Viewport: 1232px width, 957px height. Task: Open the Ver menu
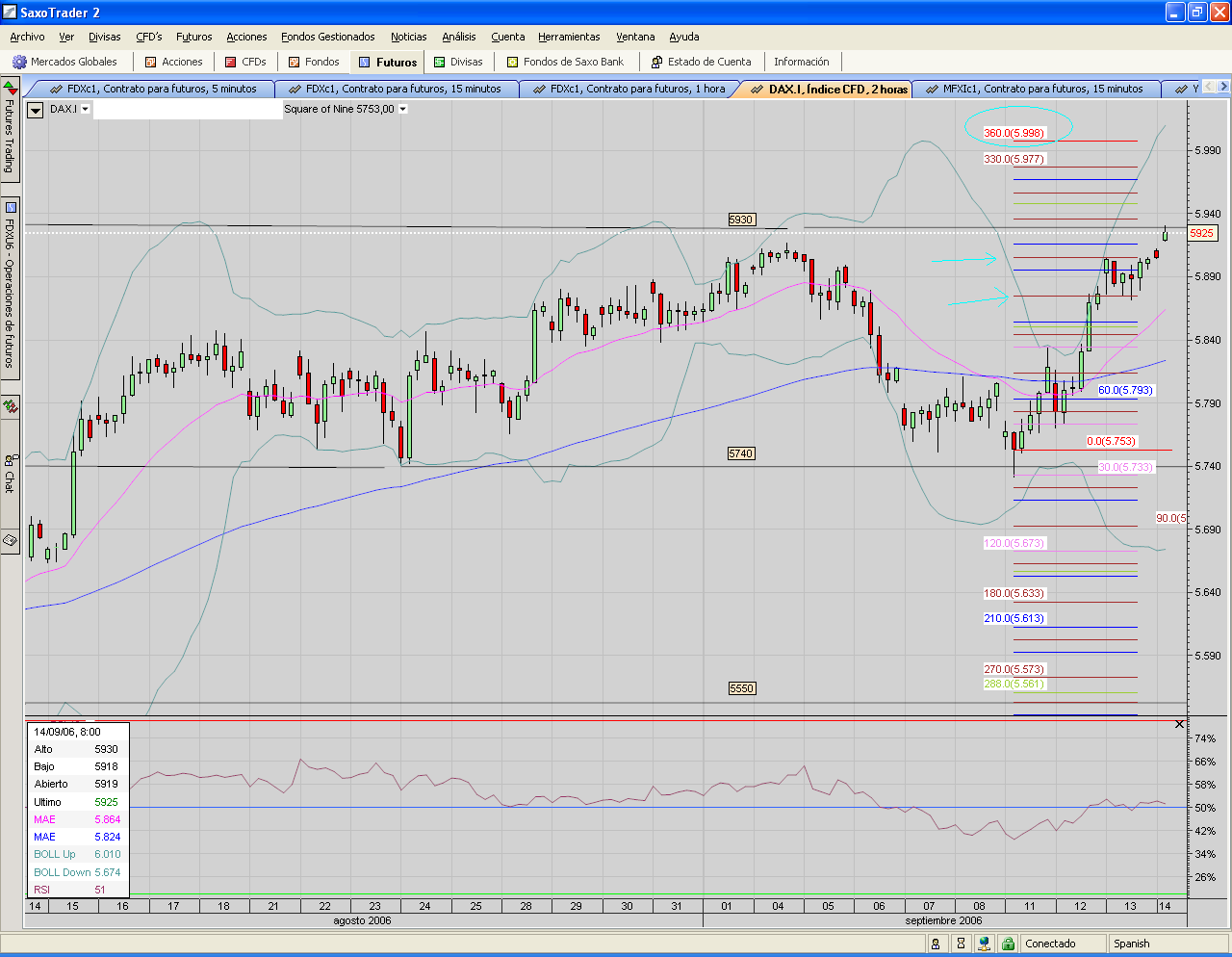pos(66,37)
